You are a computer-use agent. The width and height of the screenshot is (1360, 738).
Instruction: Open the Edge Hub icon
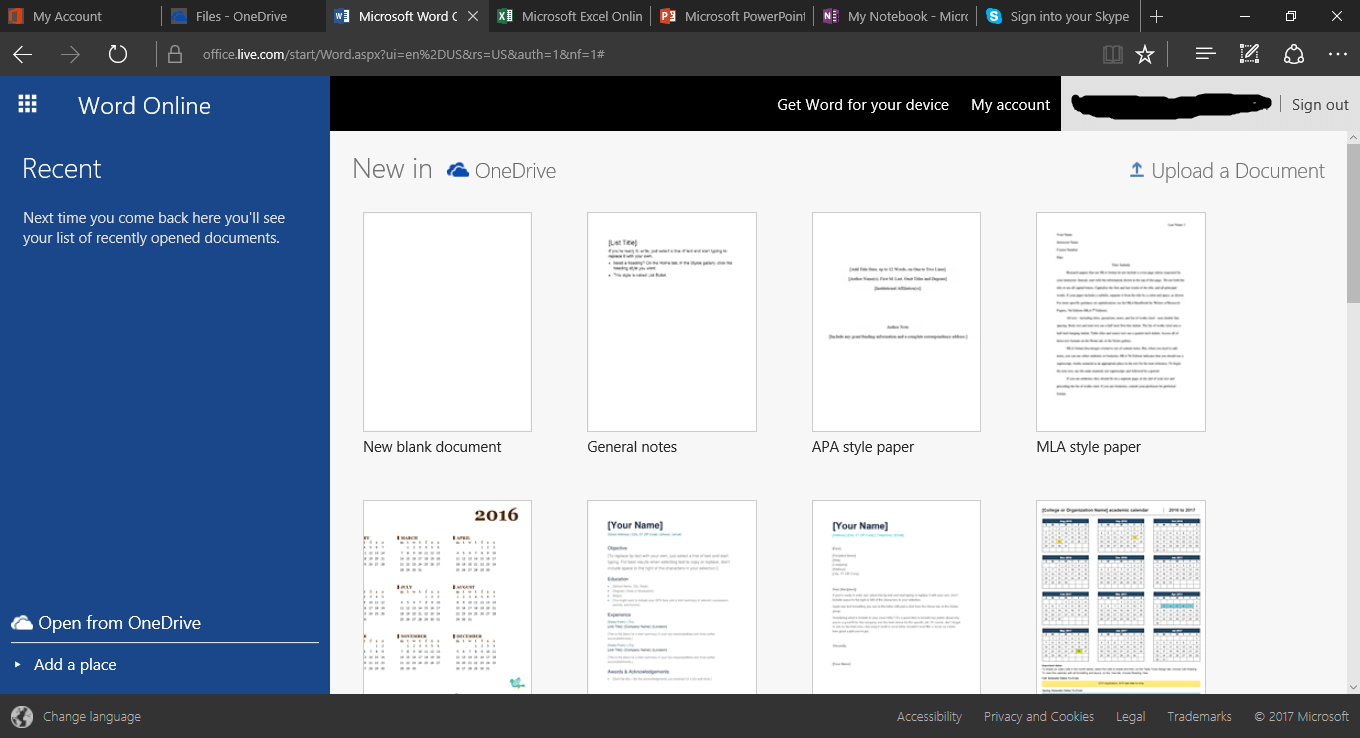click(1206, 54)
